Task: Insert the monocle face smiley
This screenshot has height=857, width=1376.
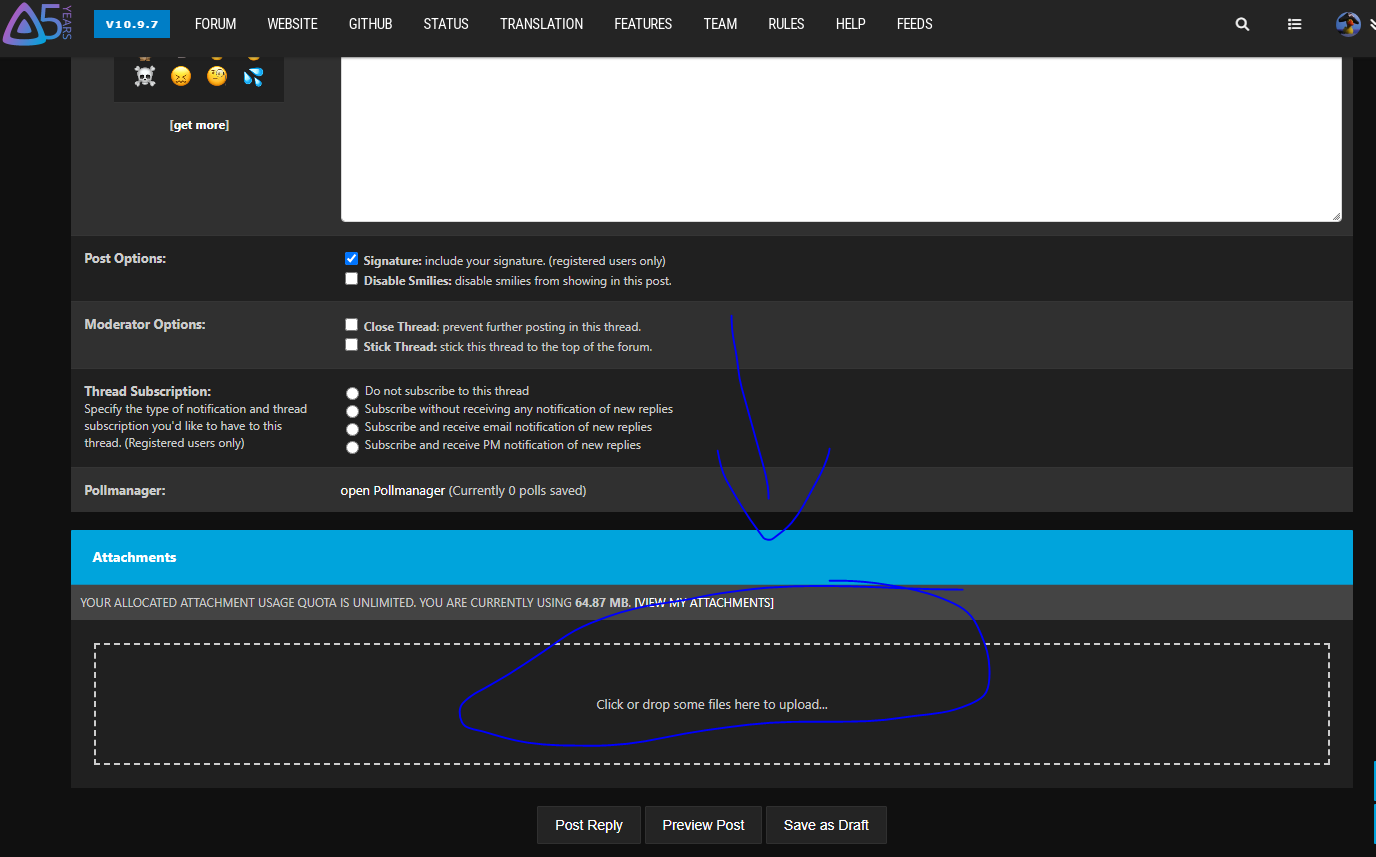Action: [x=217, y=77]
